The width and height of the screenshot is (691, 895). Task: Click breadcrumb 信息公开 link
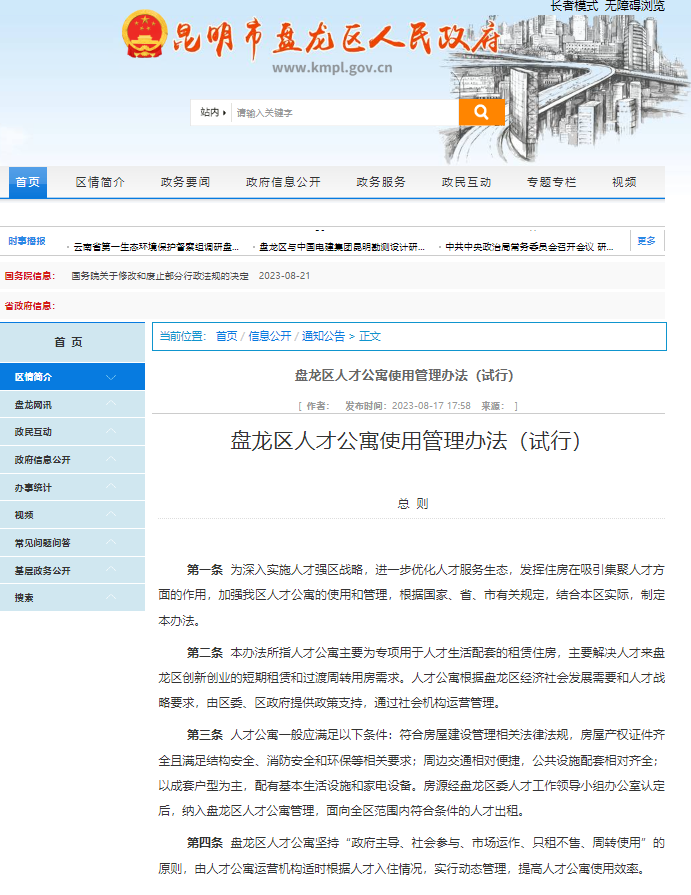coord(269,336)
